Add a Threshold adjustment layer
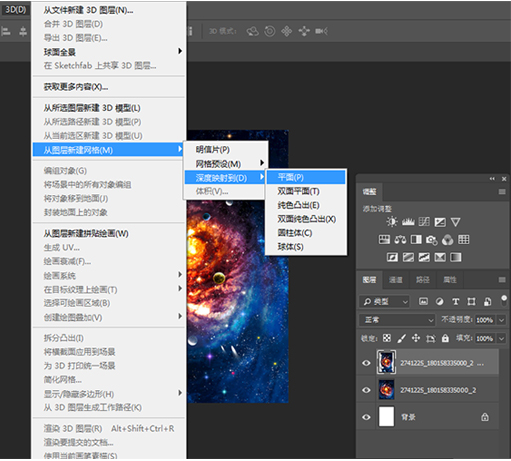This screenshot has height=461, width=511. [x=424, y=257]
